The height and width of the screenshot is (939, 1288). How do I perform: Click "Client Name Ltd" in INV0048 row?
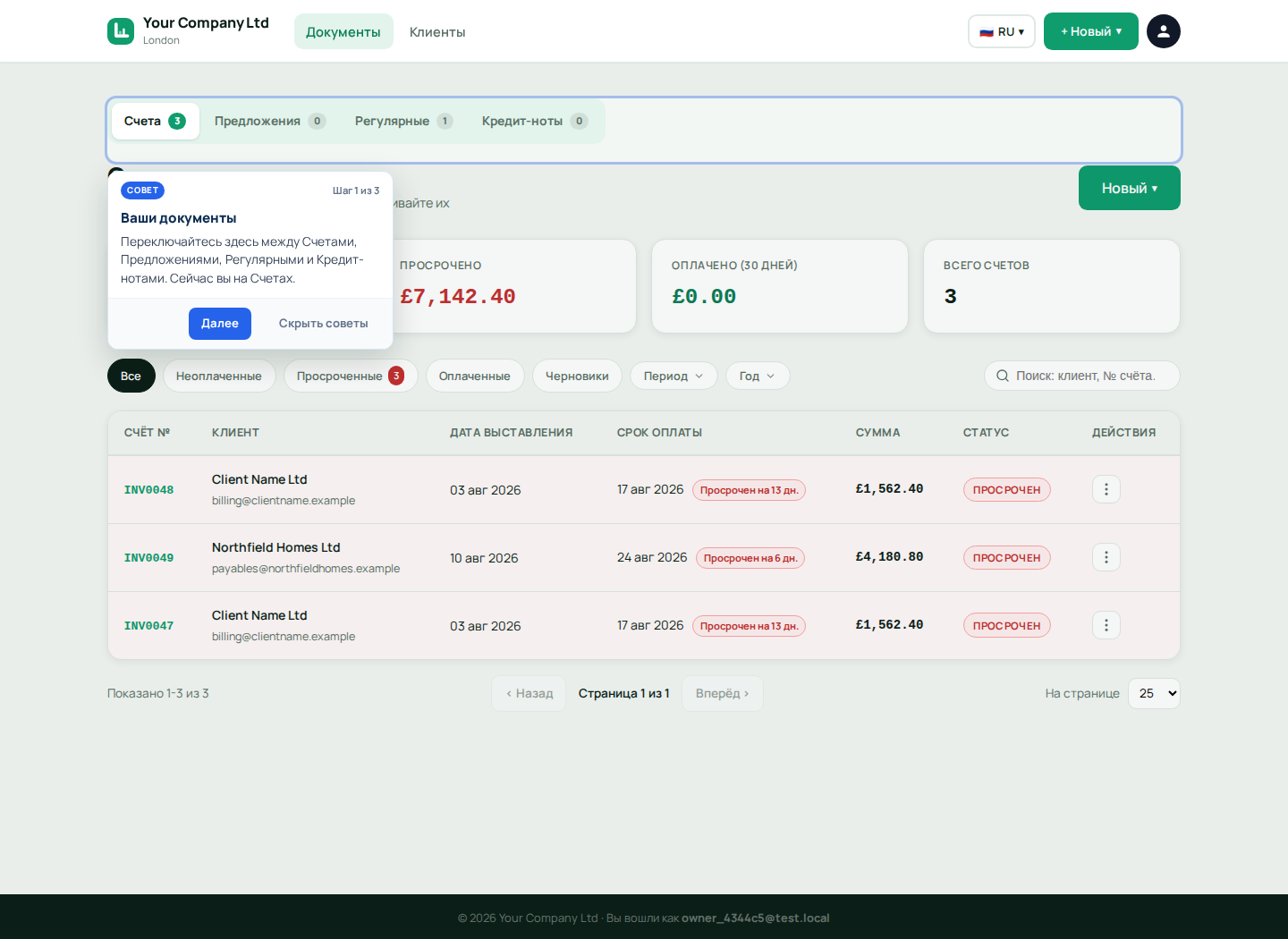259,479
